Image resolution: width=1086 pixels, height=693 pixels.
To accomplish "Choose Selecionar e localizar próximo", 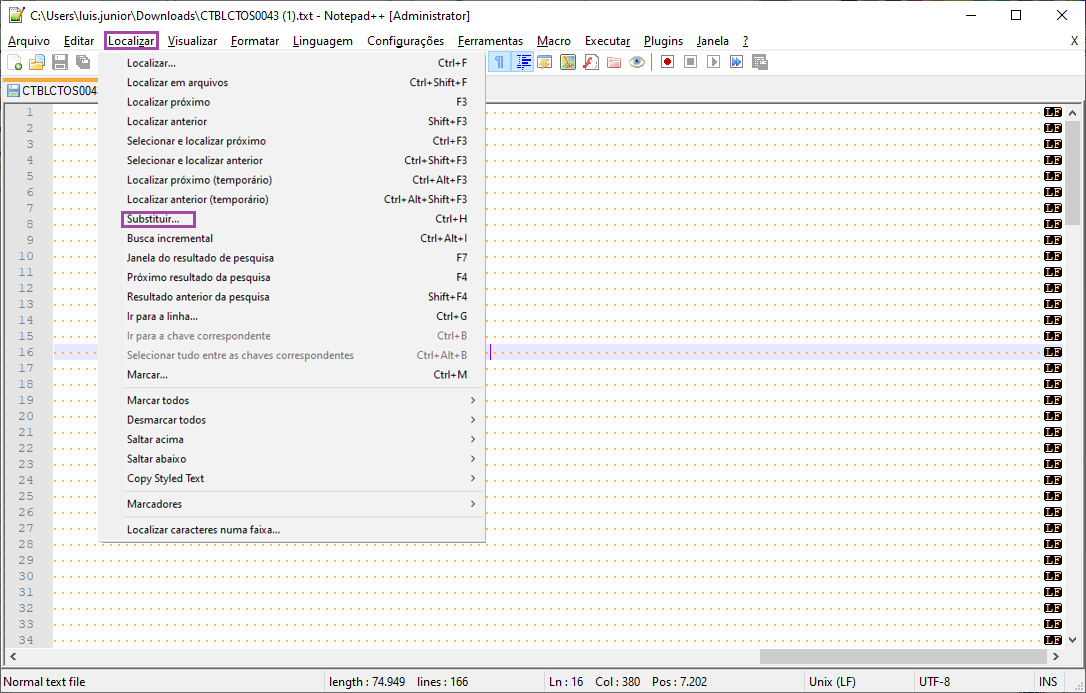I will (292, 141).
